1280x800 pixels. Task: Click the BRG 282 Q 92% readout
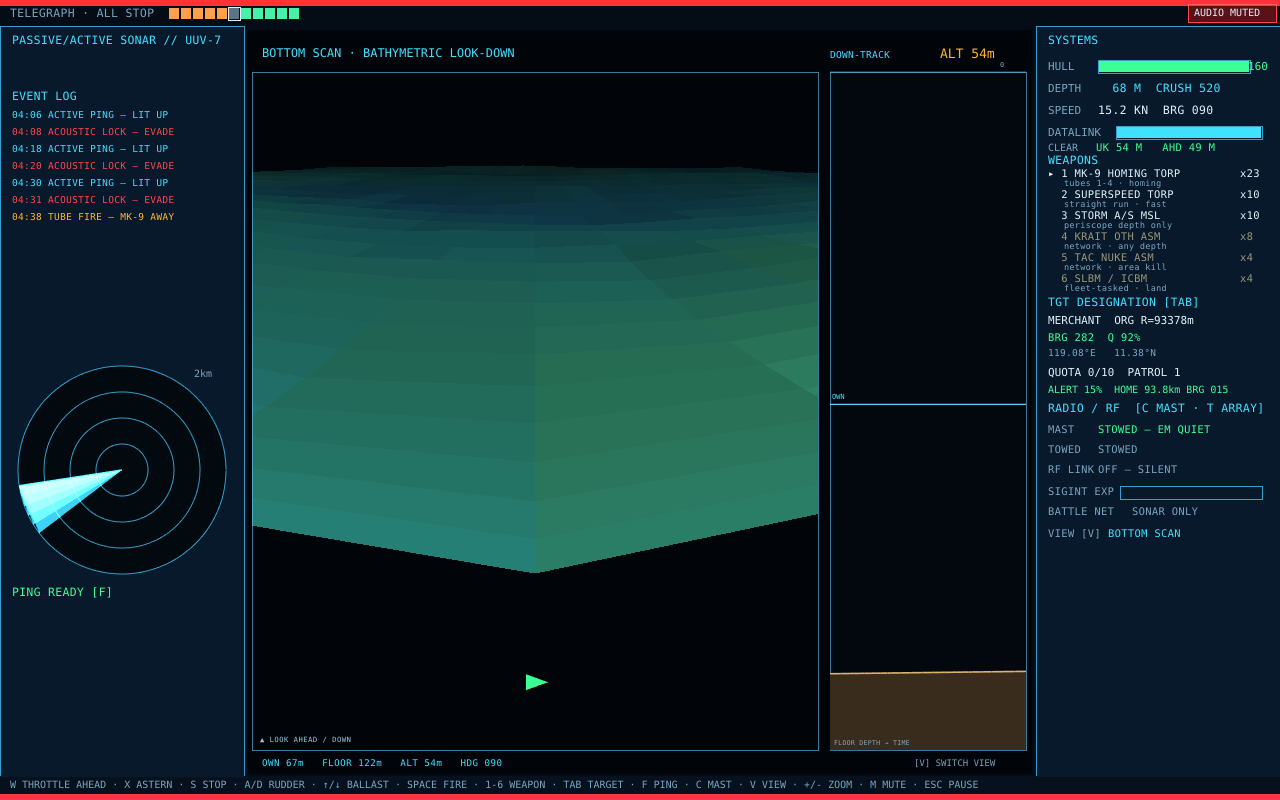1094,338
